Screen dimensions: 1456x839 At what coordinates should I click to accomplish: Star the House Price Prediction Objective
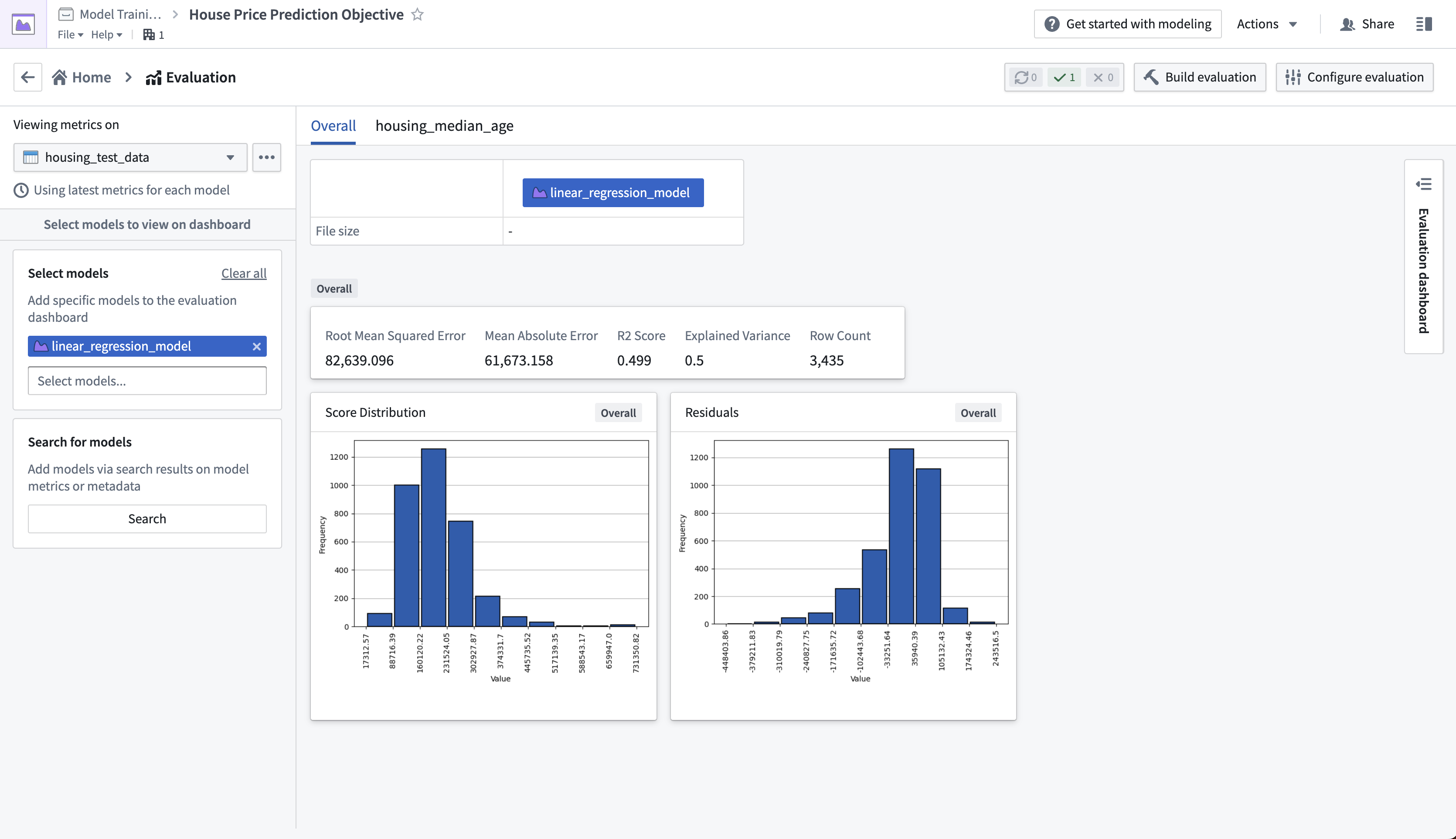point(418,14)
